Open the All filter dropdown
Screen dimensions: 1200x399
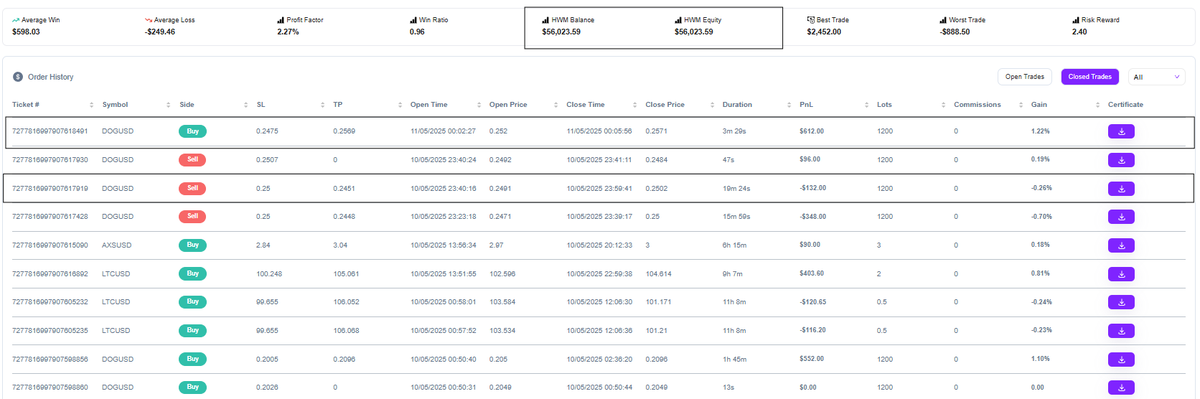[1157, 76]
